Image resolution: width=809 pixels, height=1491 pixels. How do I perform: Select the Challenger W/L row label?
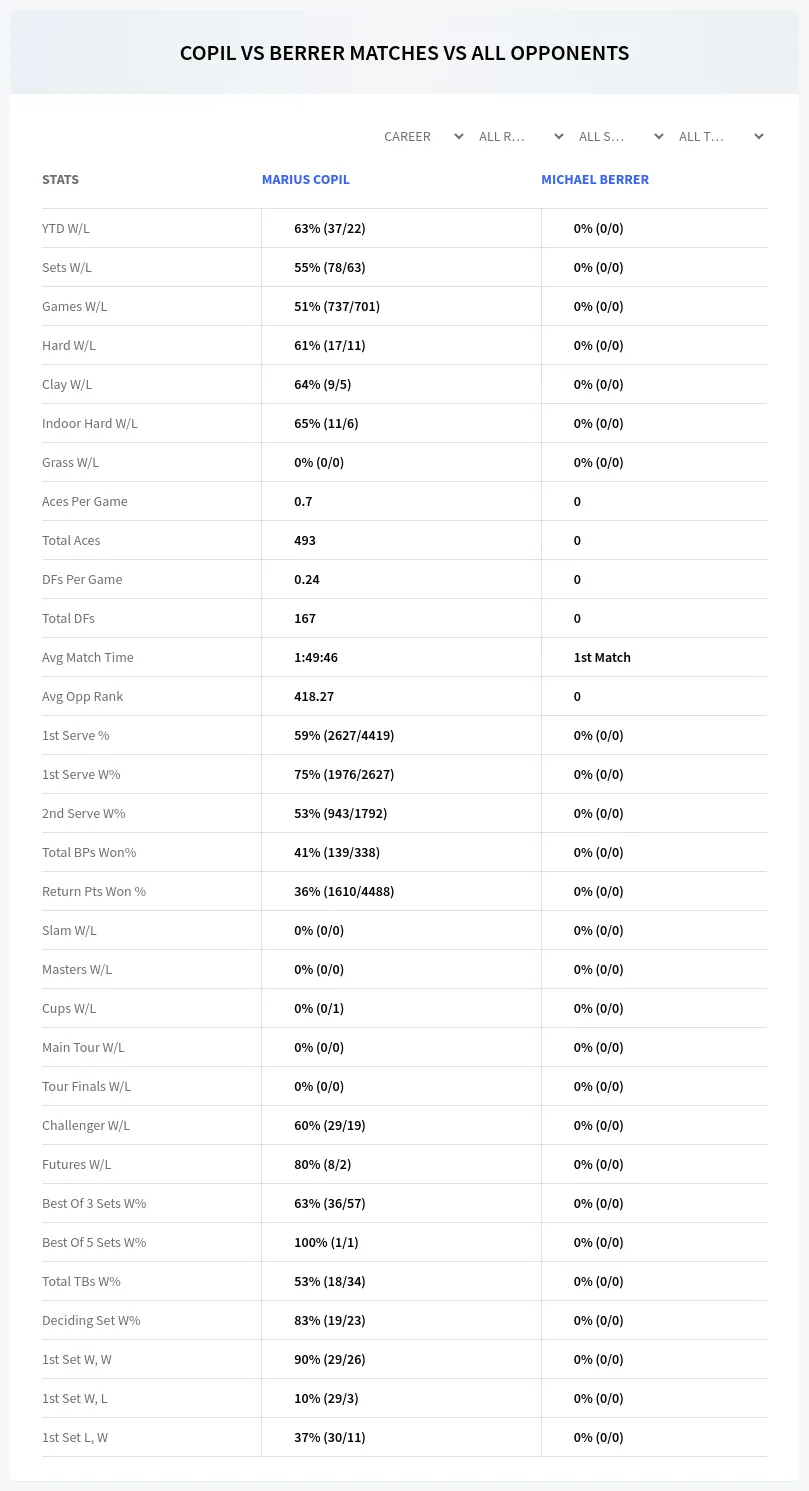click(x=86, y=1125)
